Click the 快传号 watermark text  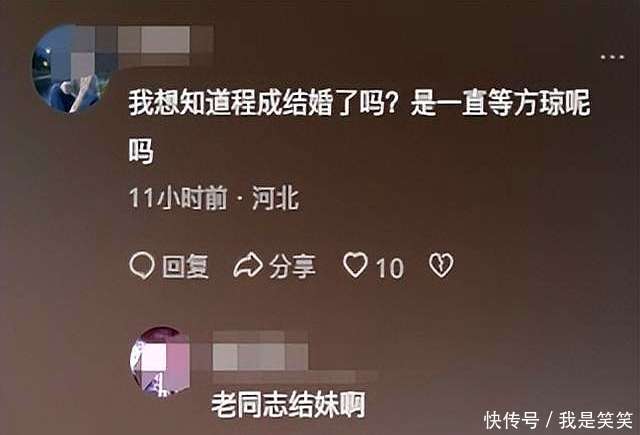pos(511,420)
